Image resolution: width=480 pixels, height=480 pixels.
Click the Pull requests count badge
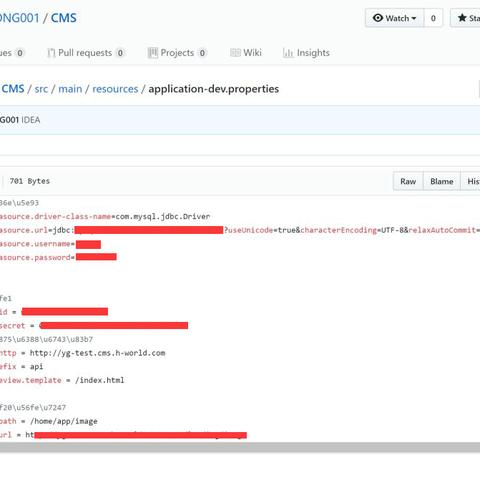(120, 53)
